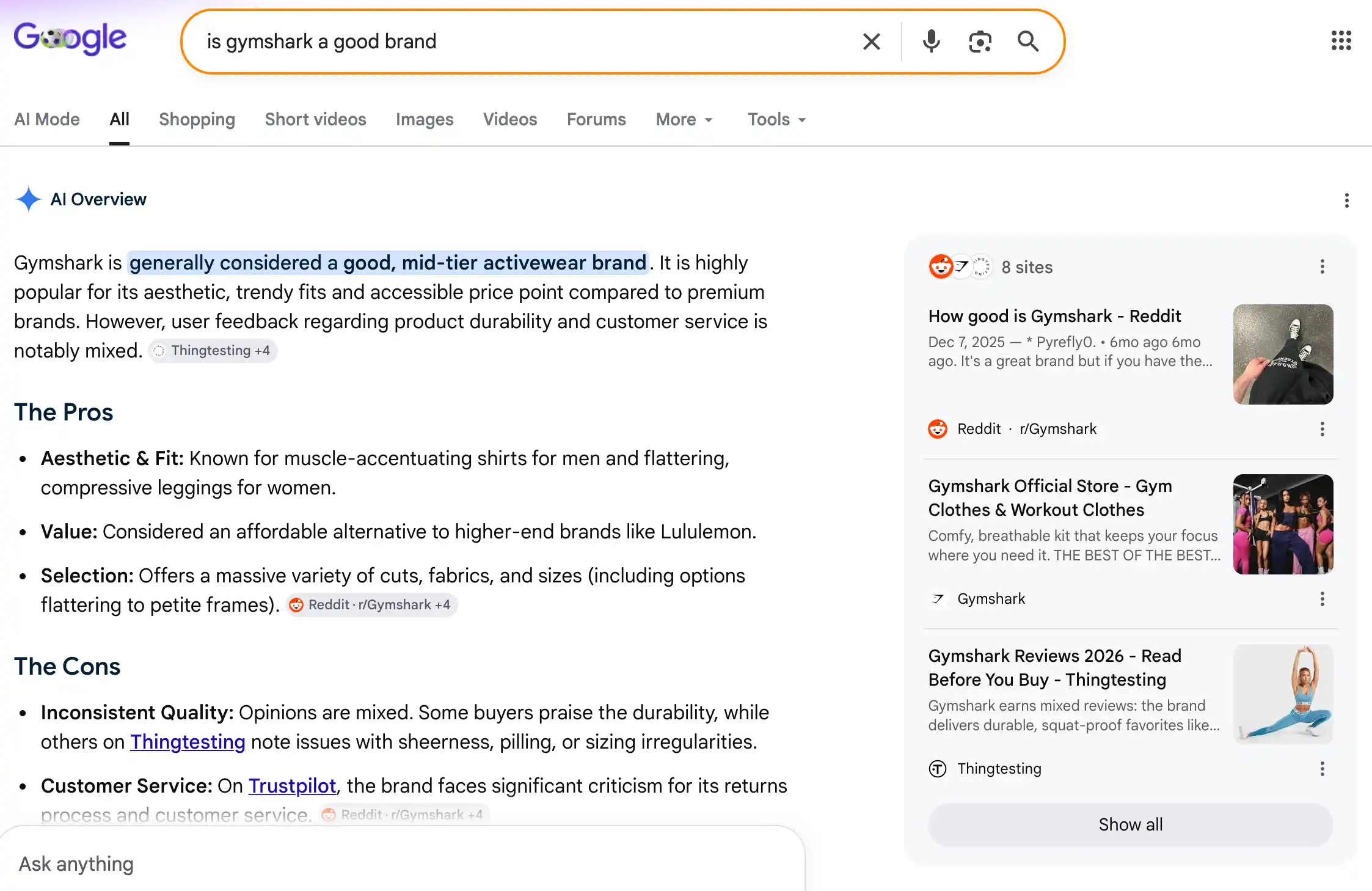The width and height of the screenshot is (1372, 891).
Task: Click into the search query field
Action: click(525, 42)
